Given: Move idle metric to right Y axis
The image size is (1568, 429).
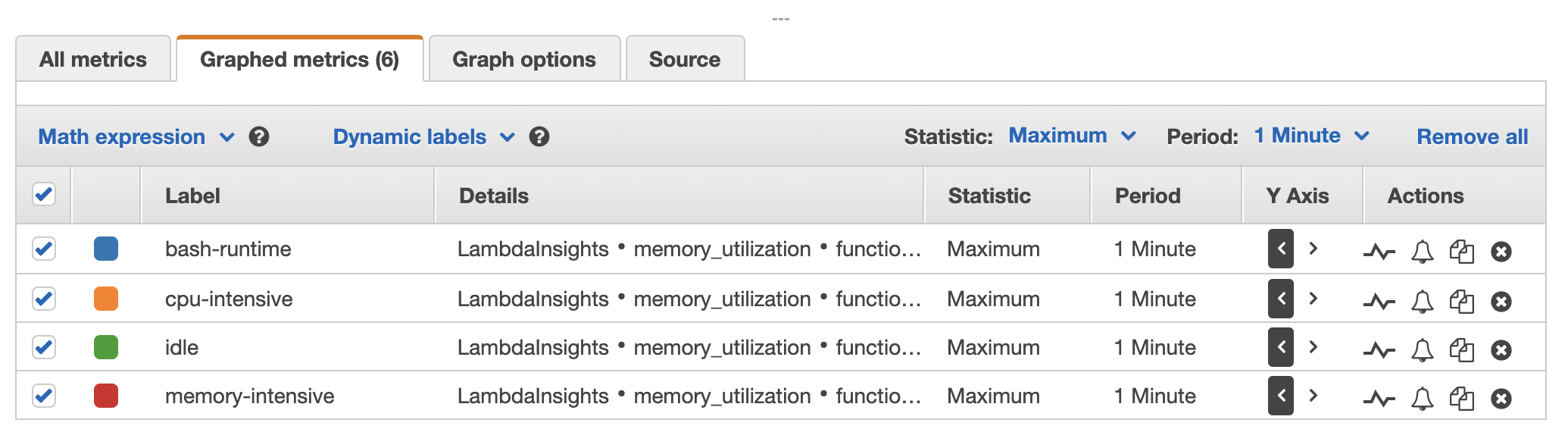Looking at the screenshot, I should coord(1313,347).
